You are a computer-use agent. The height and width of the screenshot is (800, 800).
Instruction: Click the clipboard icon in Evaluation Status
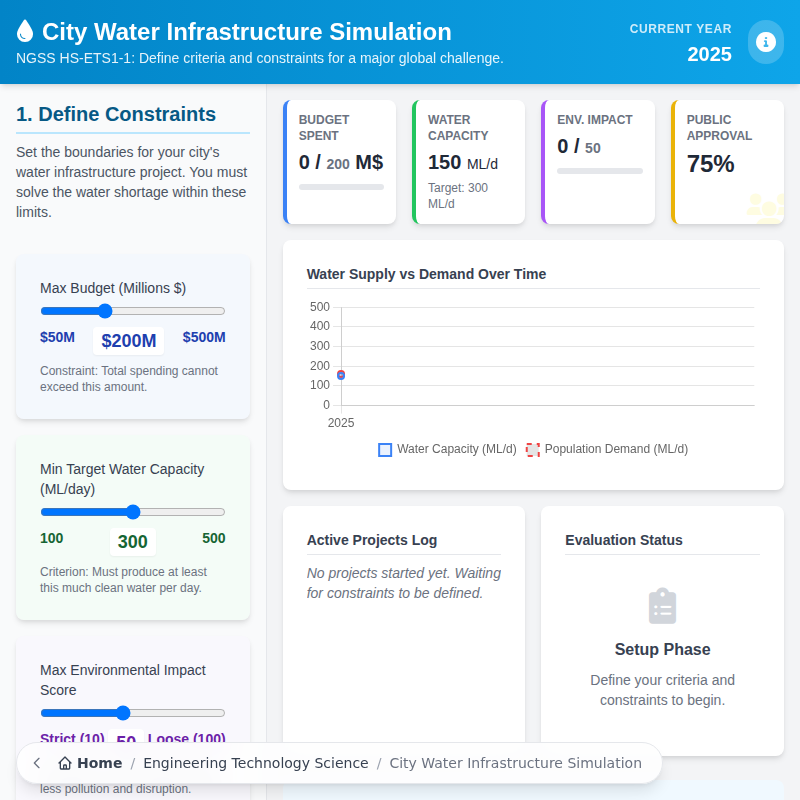pos(662,605)
